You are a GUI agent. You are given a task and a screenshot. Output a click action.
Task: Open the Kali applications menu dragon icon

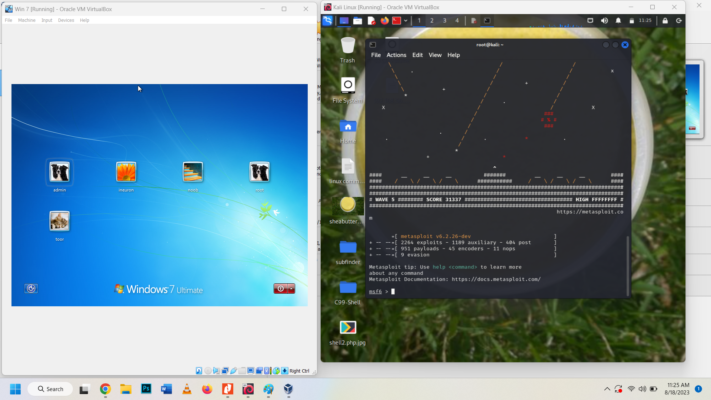tap(327, 20)
